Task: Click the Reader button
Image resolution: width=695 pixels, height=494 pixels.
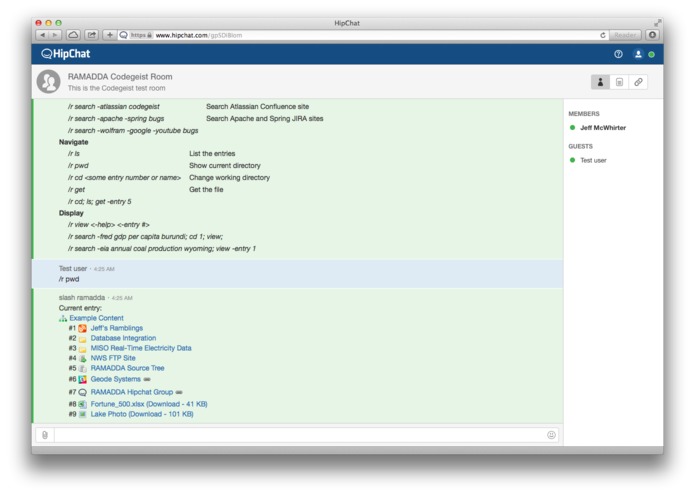Action: click(x=625, y=35)
